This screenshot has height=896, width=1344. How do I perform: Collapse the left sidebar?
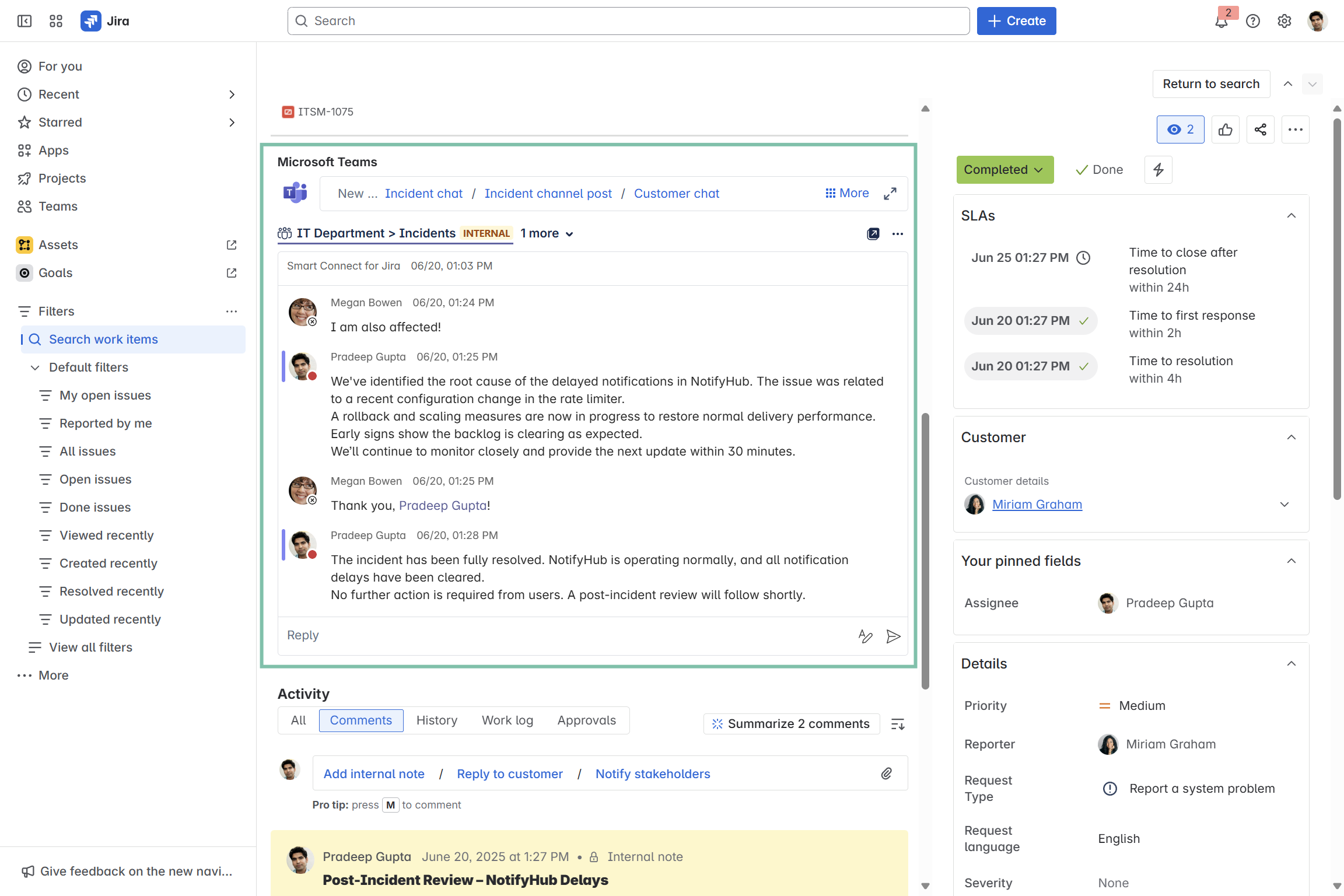[x=24, y=21]
